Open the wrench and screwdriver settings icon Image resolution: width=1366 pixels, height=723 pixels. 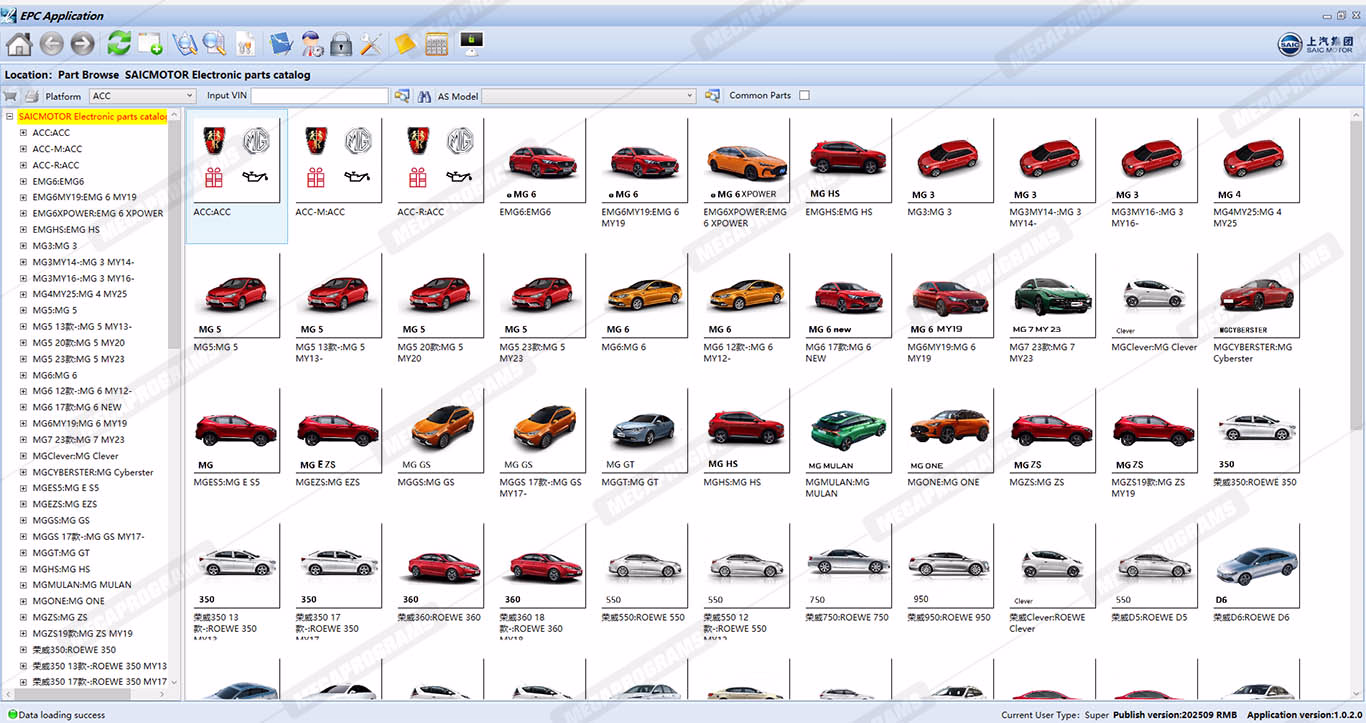coord(371,44)
